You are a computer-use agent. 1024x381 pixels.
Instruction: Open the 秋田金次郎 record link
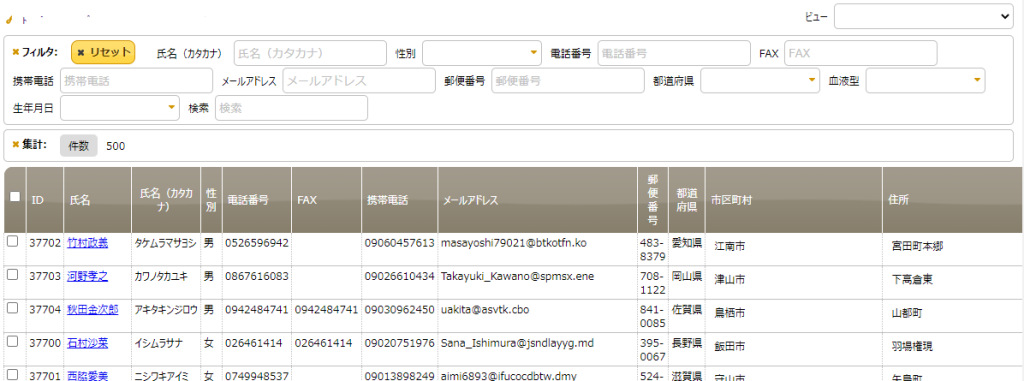tap(93, 310)
